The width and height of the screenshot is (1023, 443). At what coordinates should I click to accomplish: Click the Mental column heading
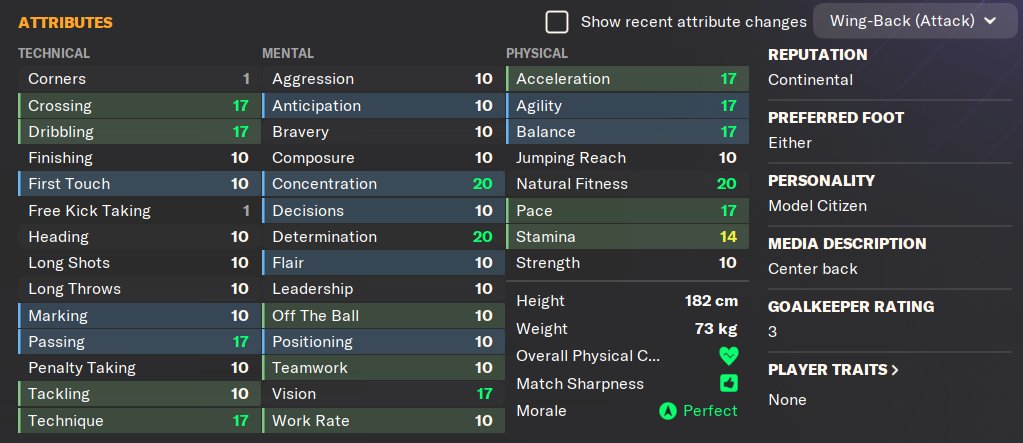[x=288, y=53]
